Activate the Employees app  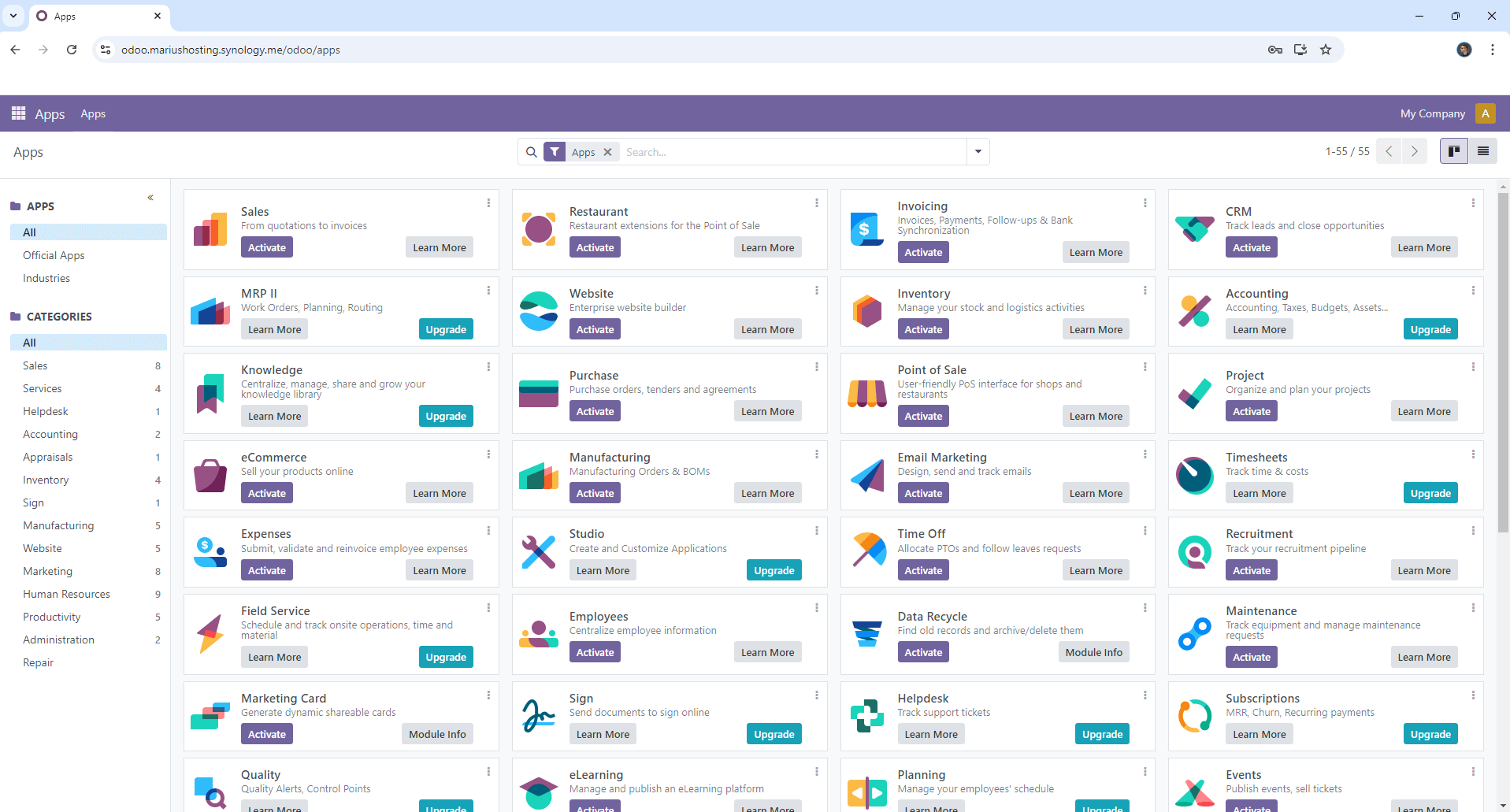(595, 652)
